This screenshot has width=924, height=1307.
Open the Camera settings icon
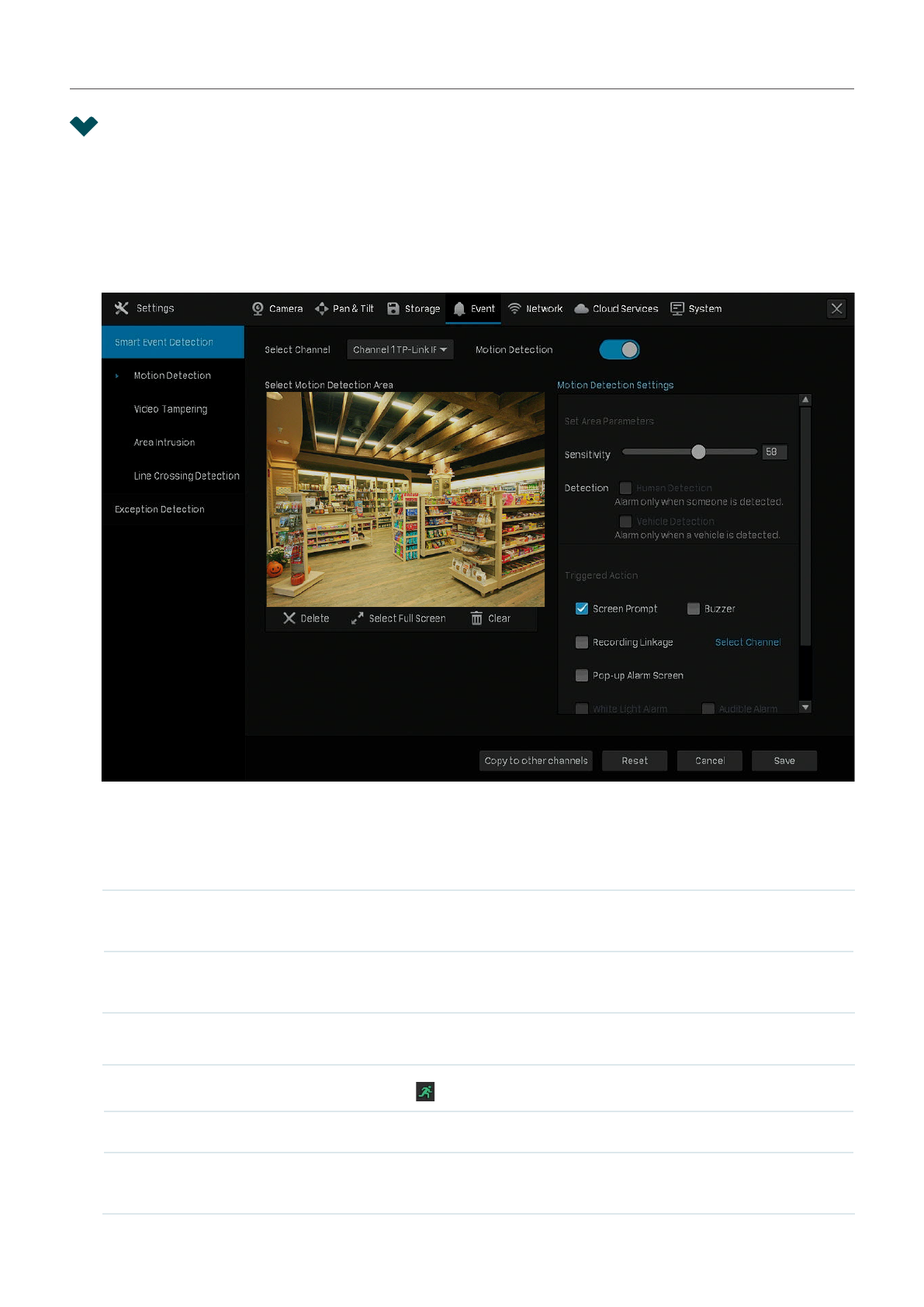point(258,309)
